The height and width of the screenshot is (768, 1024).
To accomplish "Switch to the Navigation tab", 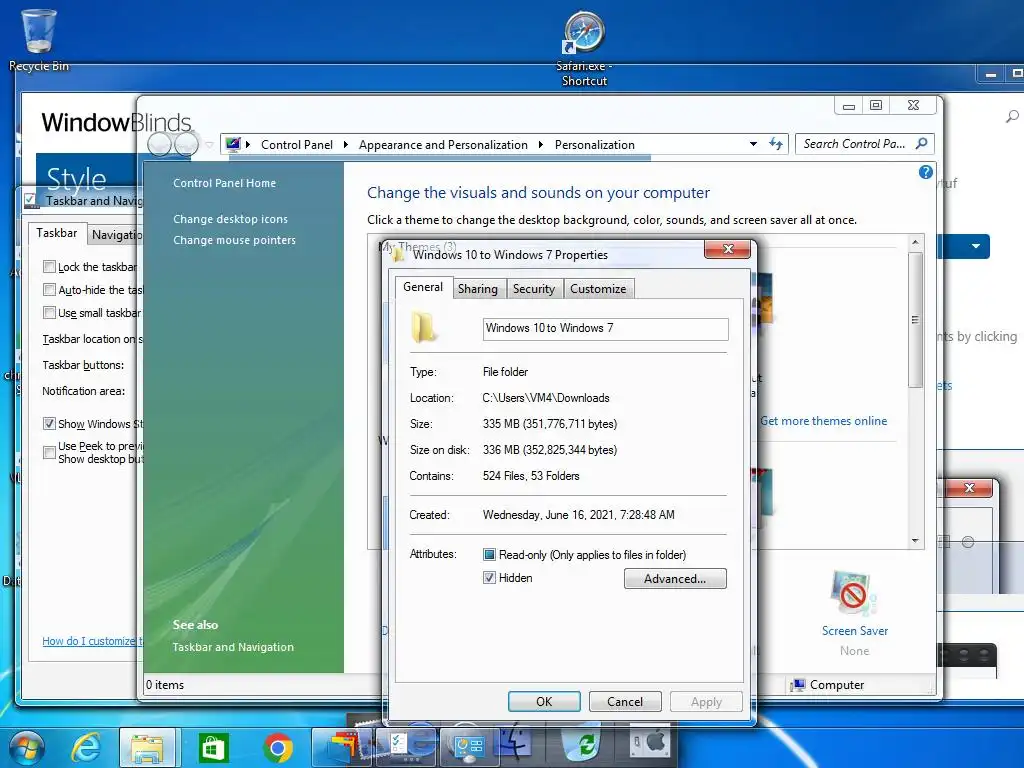I will 116,234.
